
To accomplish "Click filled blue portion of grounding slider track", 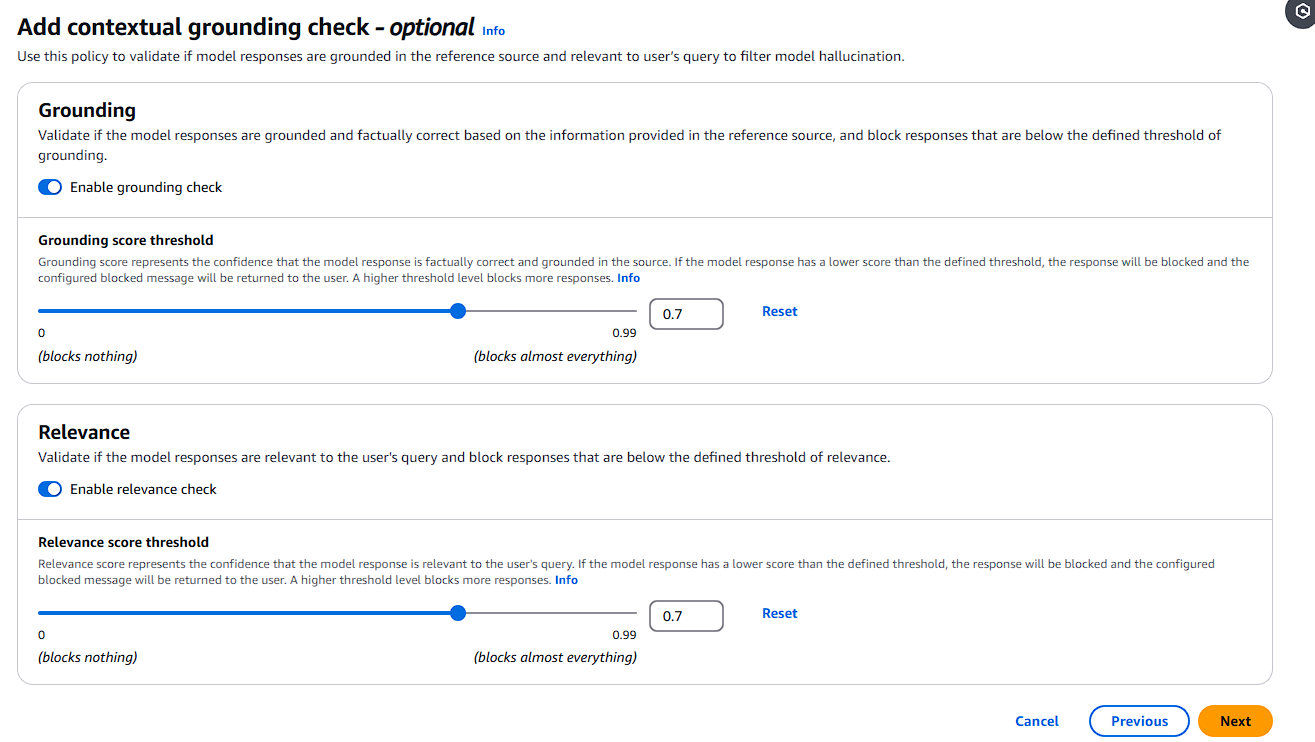I will pos(244,311).
